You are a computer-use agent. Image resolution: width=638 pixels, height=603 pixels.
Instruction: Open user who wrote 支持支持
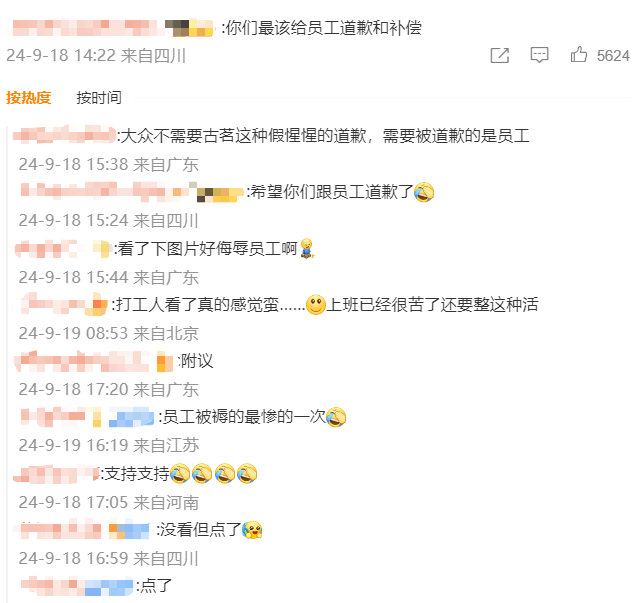(56, 474)
